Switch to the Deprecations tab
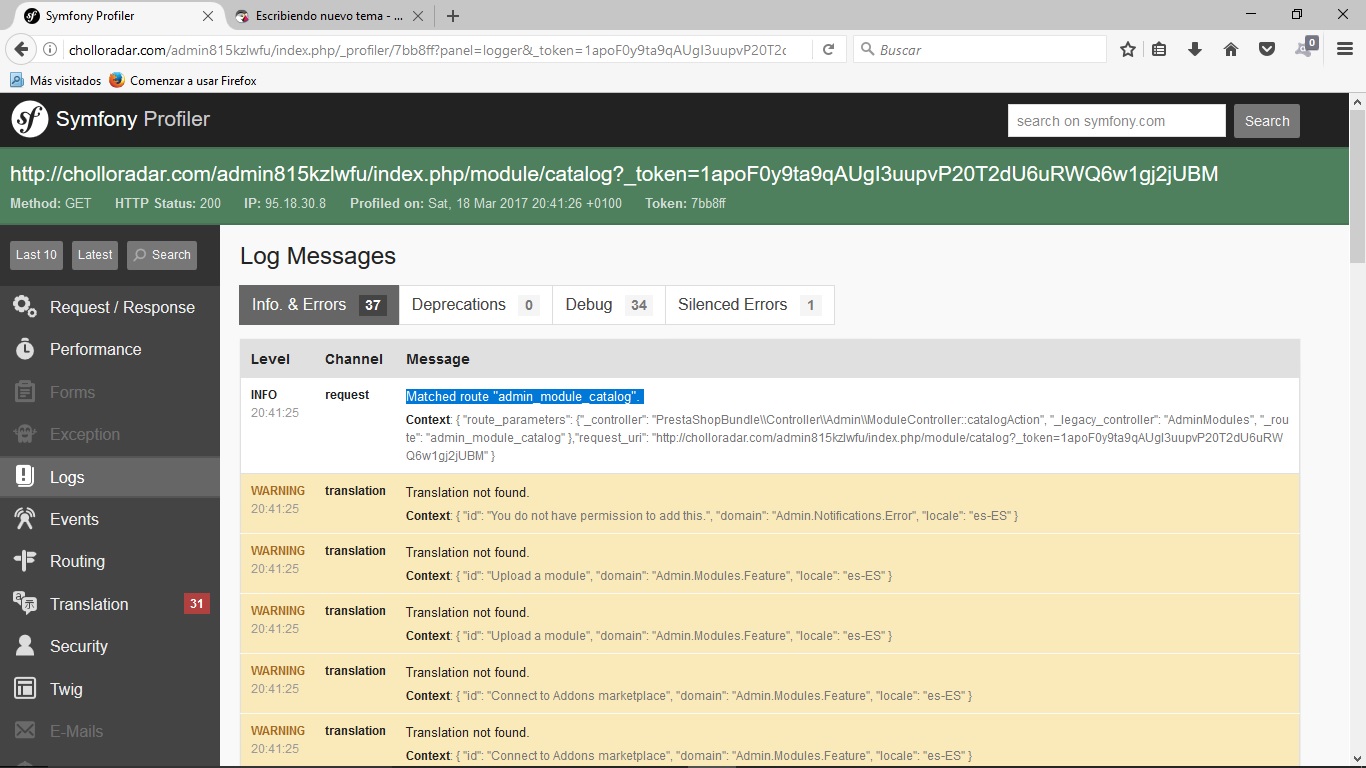Viewport: 1366px width, 768px height. (476, 305)
